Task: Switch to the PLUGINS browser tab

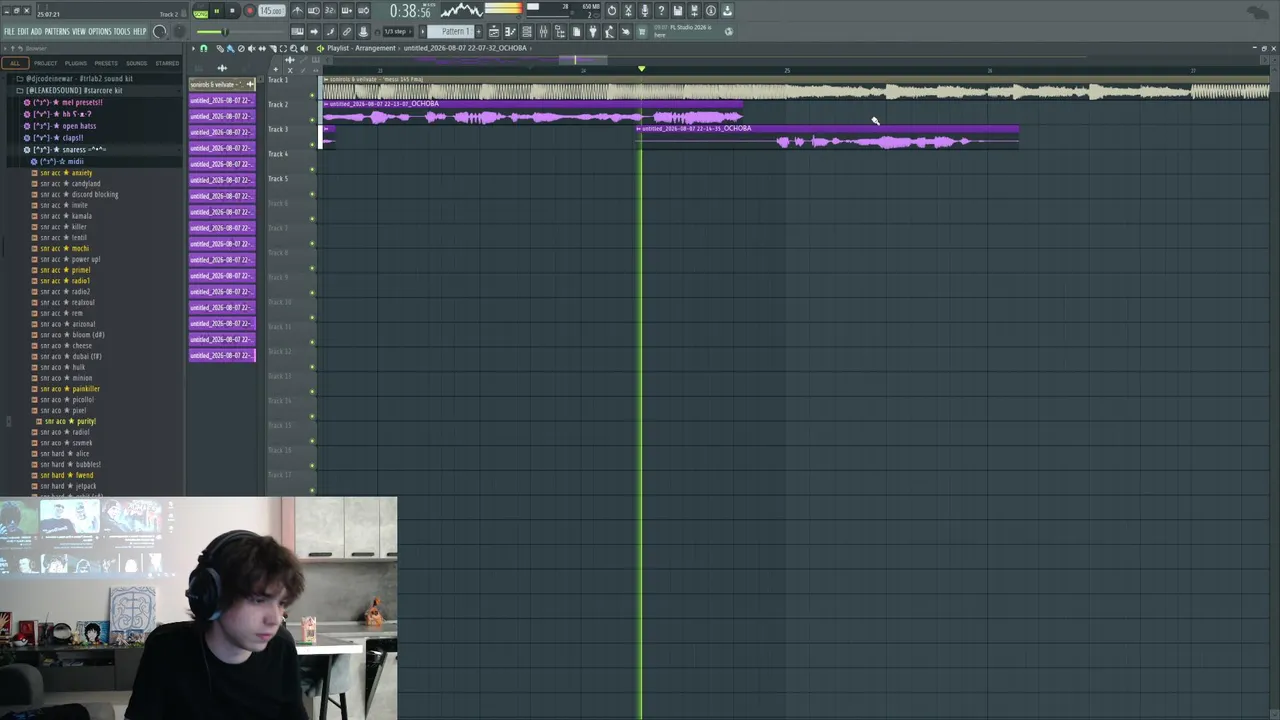Action: (x=76, y=63)
